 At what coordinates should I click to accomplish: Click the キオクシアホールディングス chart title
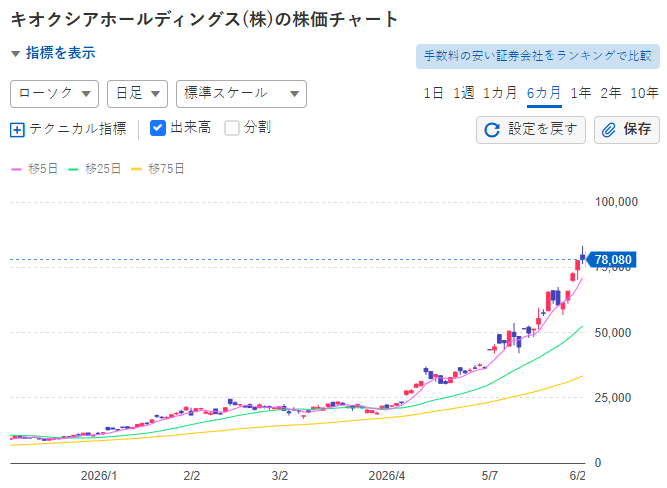[x=204, y=20]
